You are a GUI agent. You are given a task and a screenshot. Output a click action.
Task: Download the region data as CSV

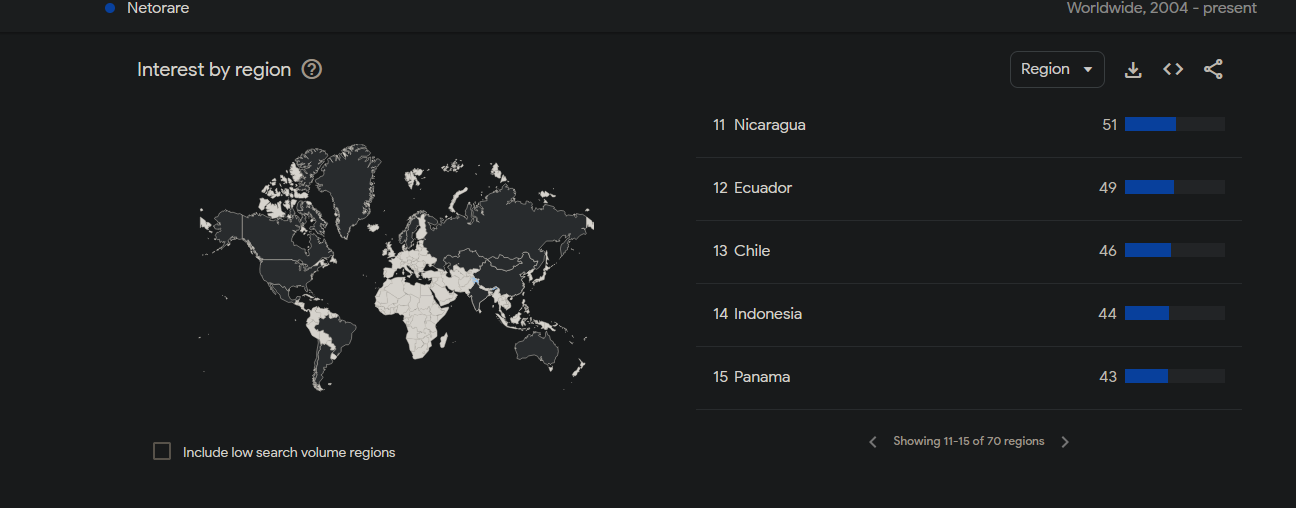[1133, 69]
